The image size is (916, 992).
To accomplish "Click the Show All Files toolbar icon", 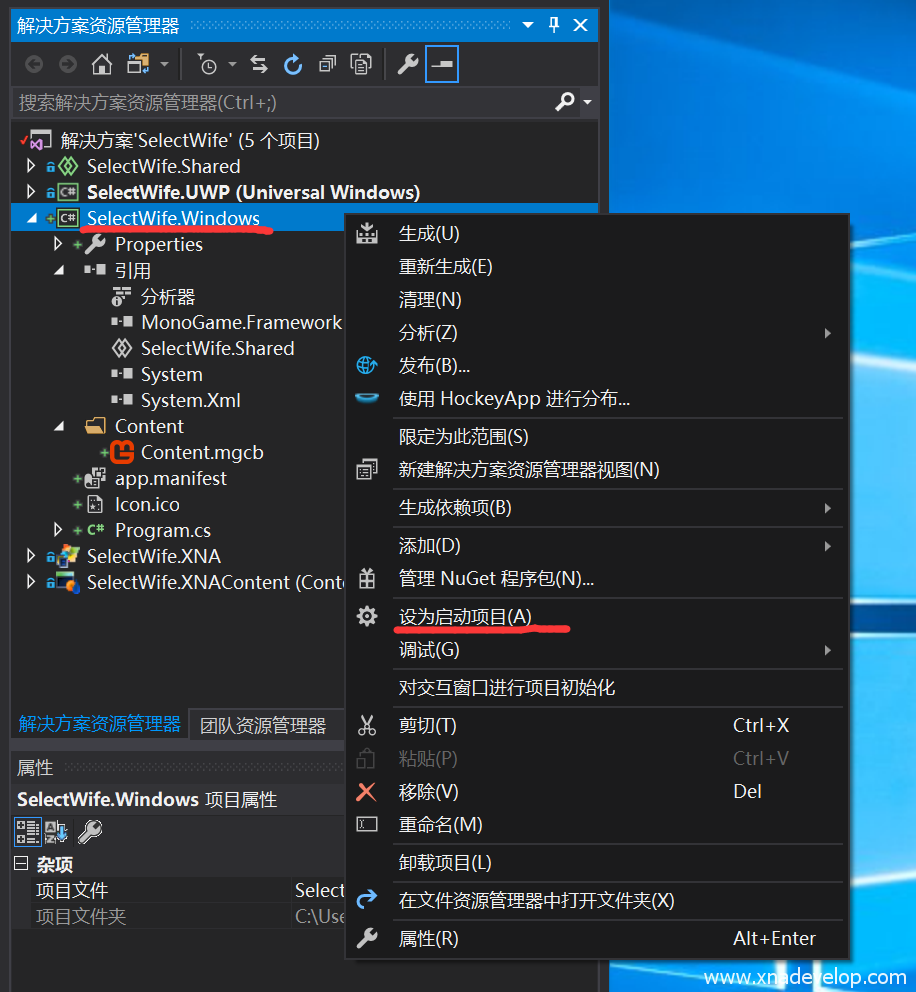I will (361, 65).
